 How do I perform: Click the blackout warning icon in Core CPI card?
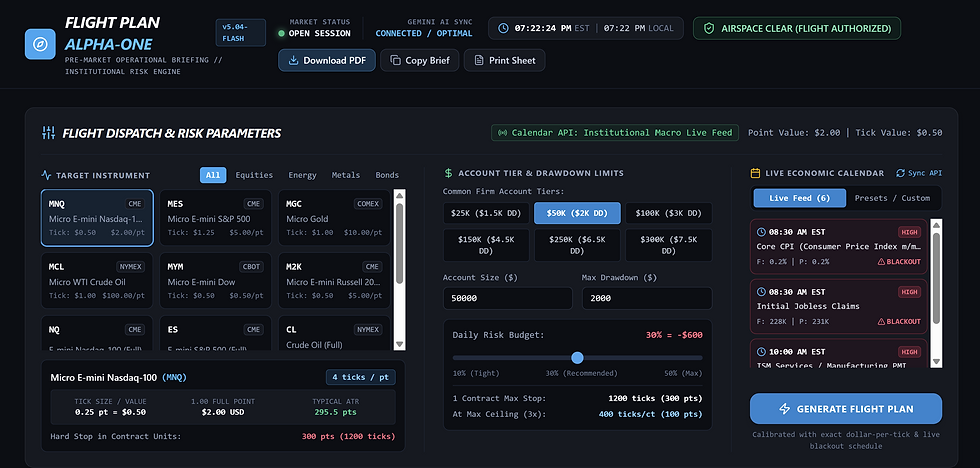[x=881, y=262]
